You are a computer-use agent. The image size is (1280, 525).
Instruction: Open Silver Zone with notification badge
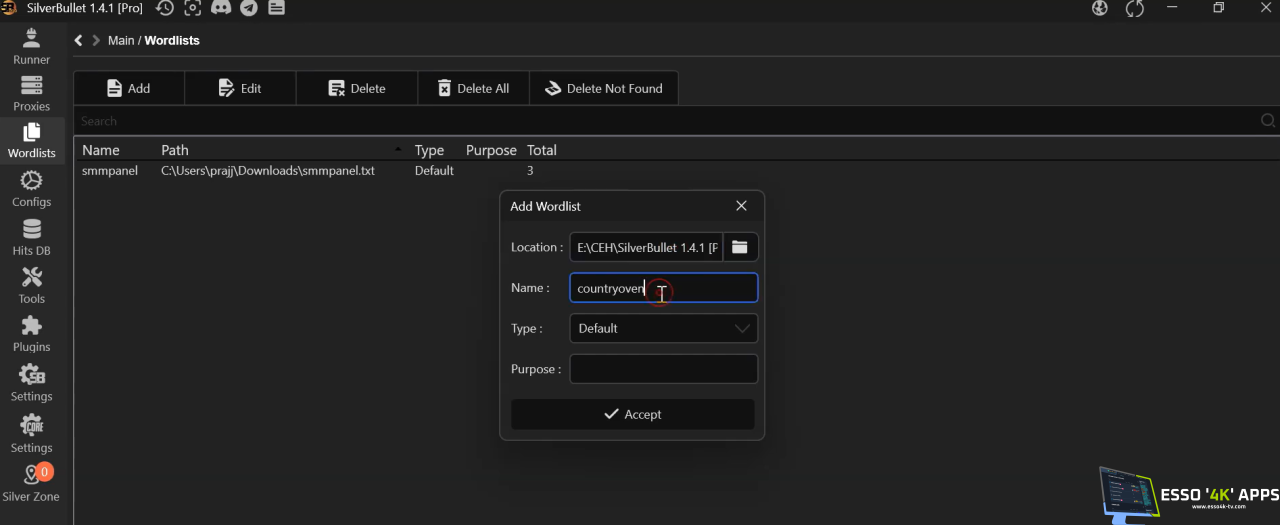pos(31,483)
